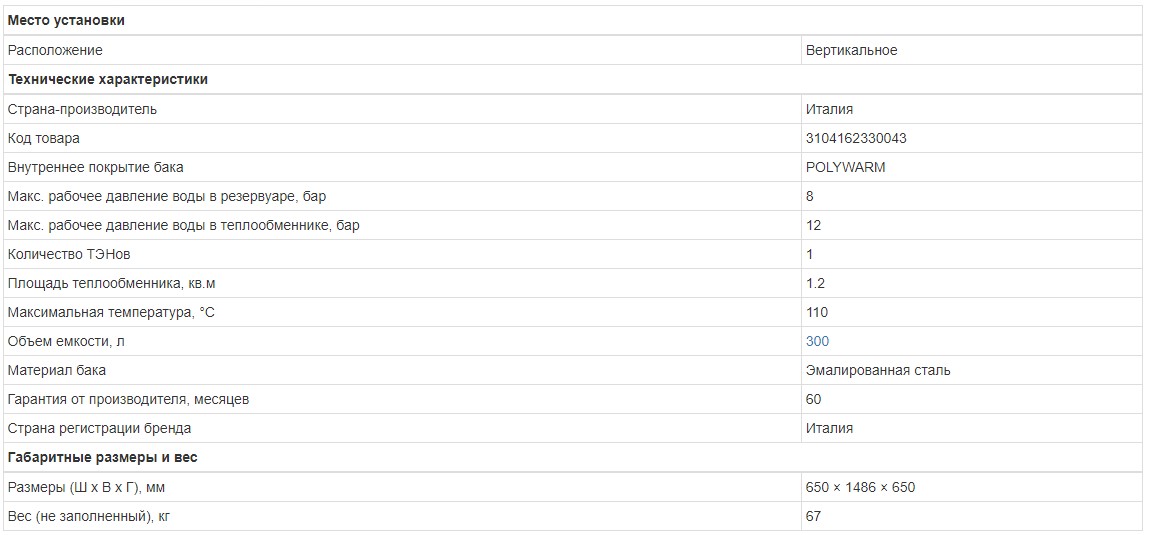Click the 'Расположение' row label
Viewport: 1151px width, 535px height.
(x=55, y=50)
